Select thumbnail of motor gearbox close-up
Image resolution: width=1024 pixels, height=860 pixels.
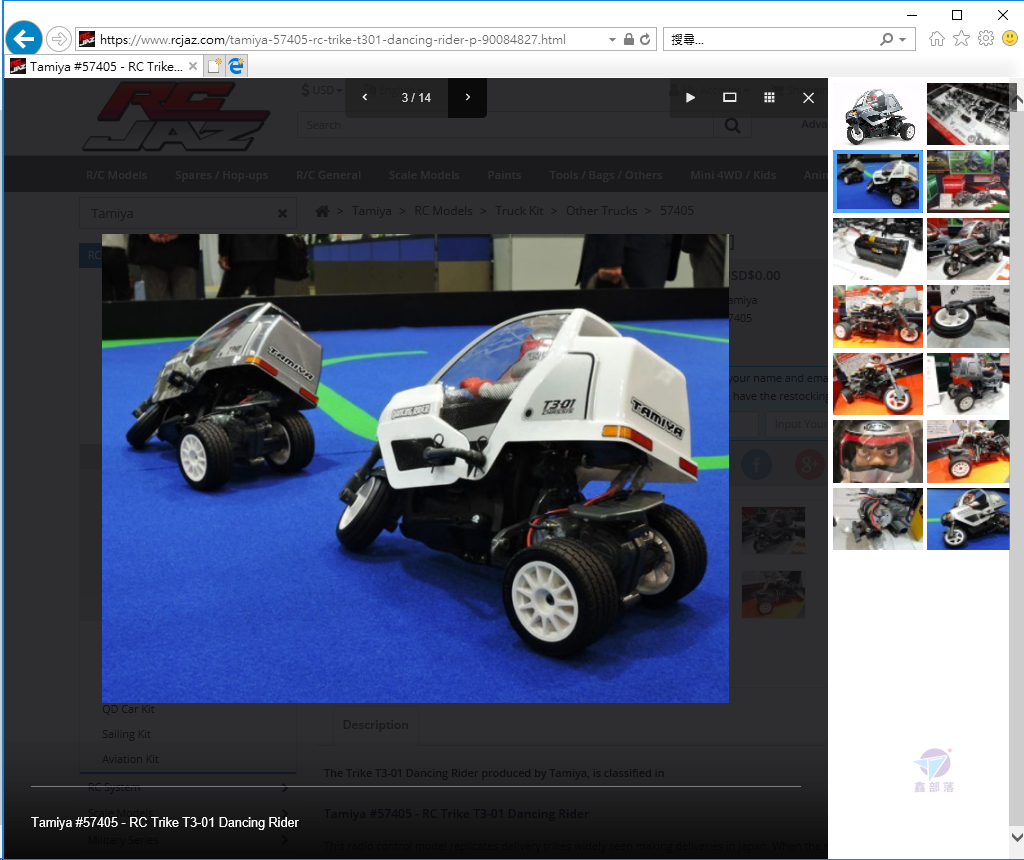point(878,518)
